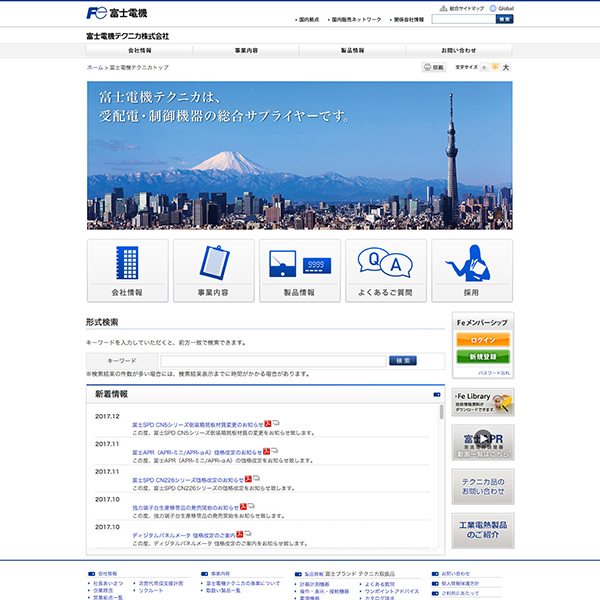Open the 総合サイトマップ sitemap link

[x=462, y=8]
